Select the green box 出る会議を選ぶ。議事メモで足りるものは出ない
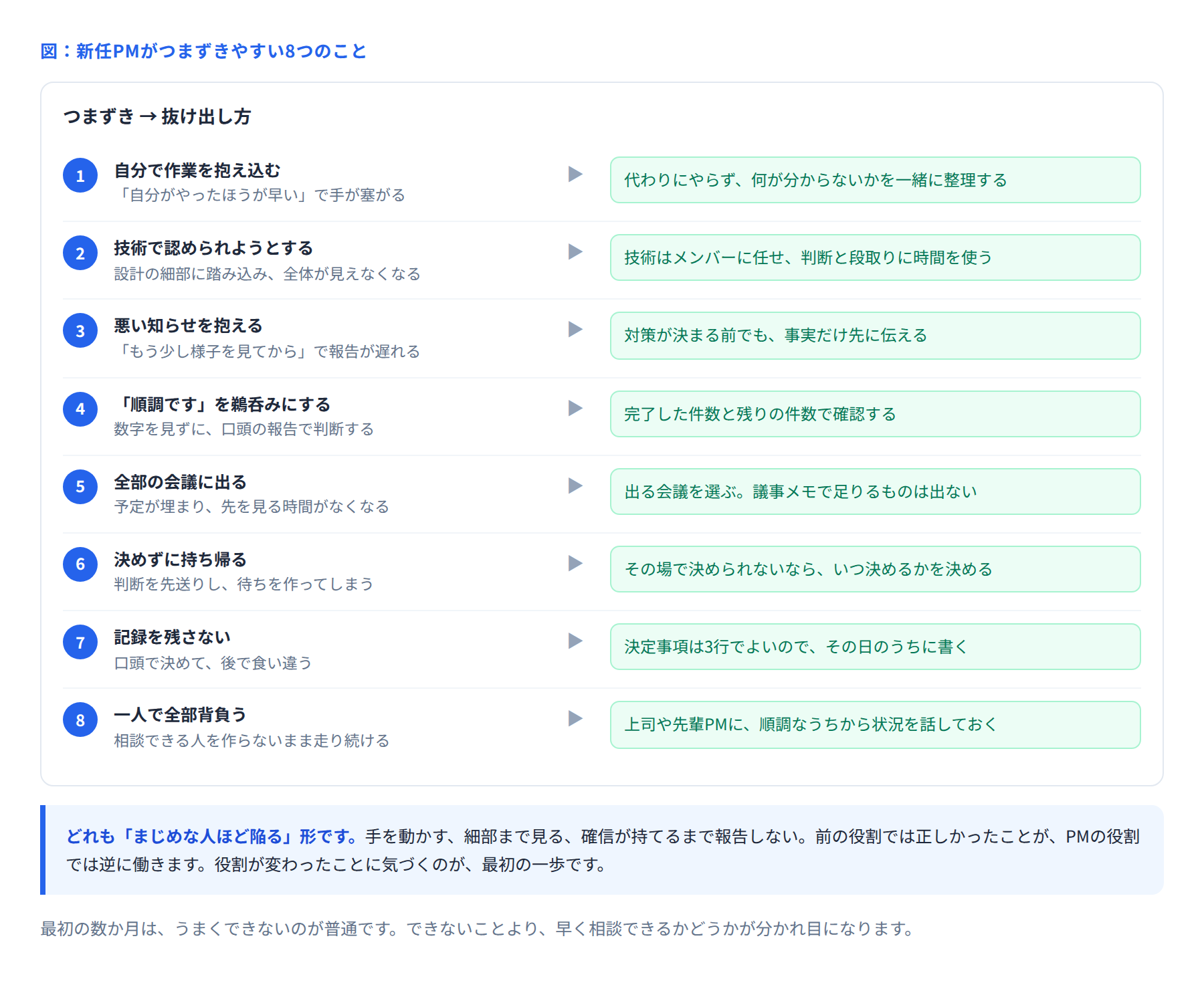This screenshot has height=983, width=1204. [875, 491]
